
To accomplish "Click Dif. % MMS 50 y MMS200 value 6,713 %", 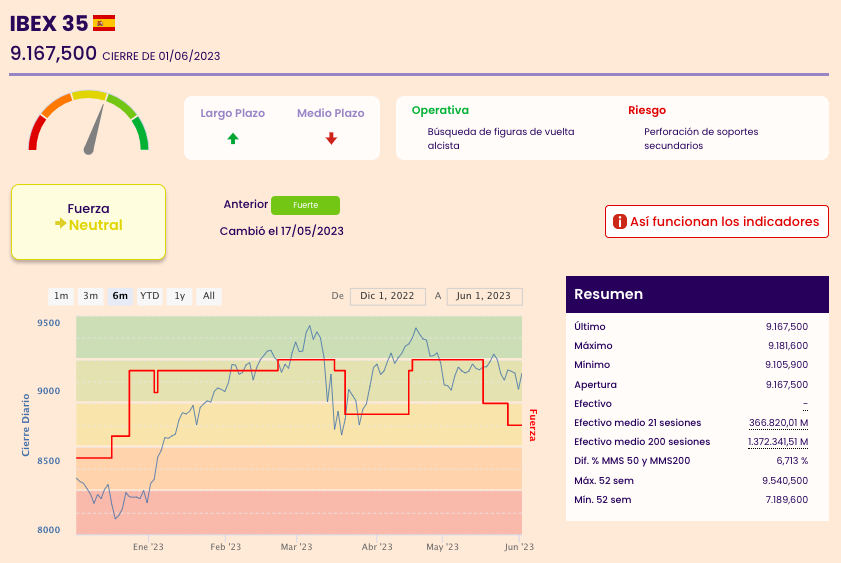I will tap(792, 461).
